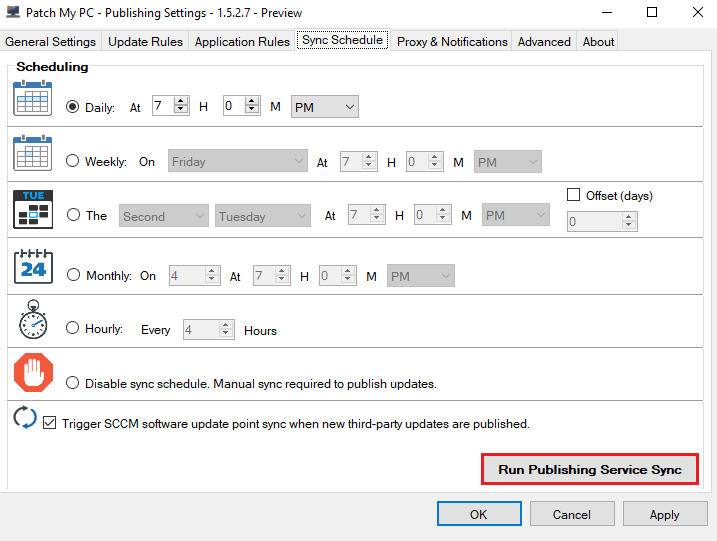
Task: Select the Monthly schedule radio button
Action: pyautogui.click(x=73, y=275)
